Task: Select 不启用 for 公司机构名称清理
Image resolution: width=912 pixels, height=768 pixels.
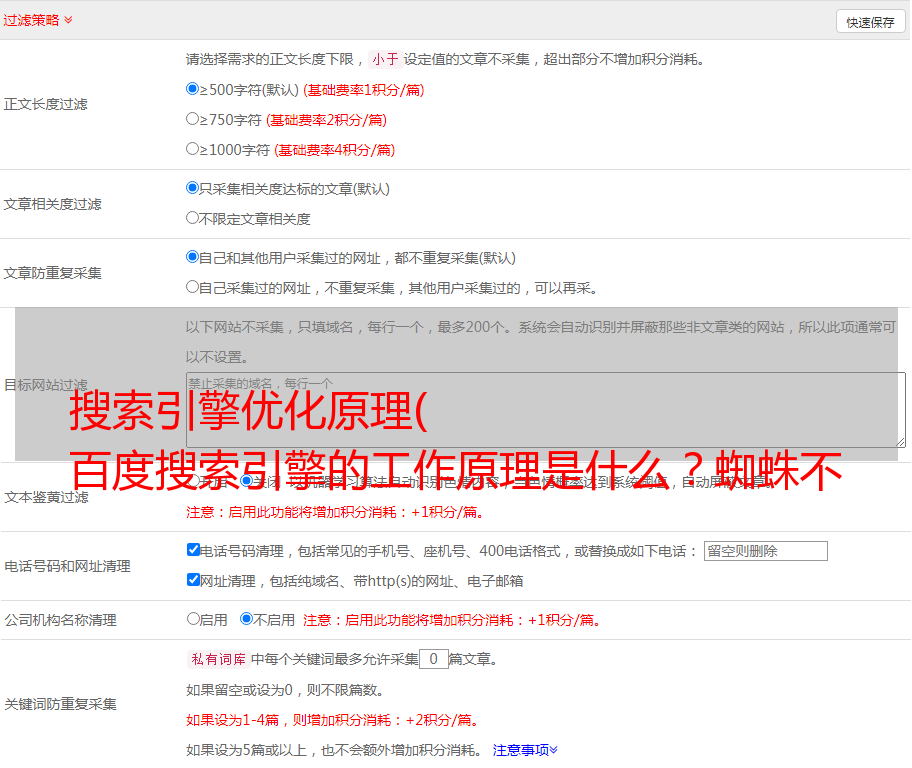Action: pyautogui.click(x=246, y=619)
